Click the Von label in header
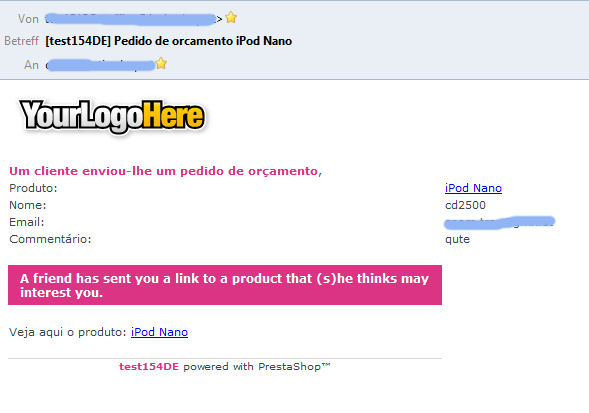Screen dimensions: 589x413 coord(28,19)
